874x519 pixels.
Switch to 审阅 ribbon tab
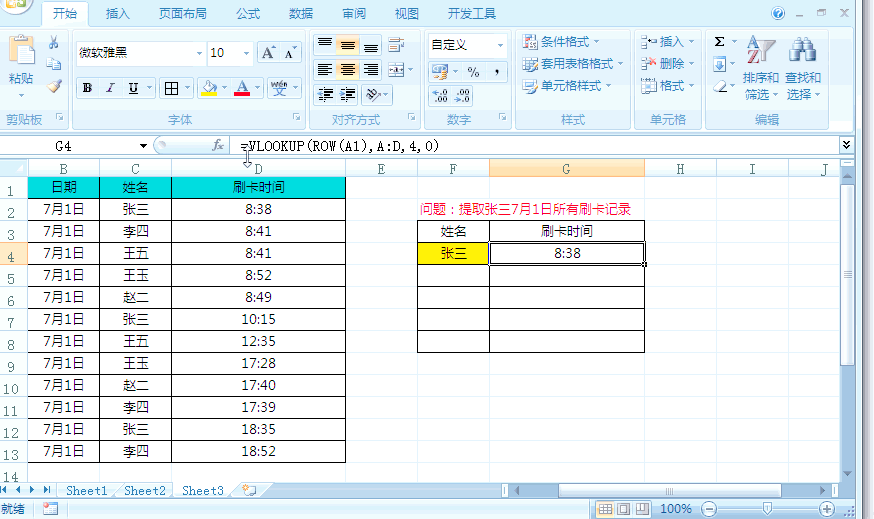click(354, 13)
